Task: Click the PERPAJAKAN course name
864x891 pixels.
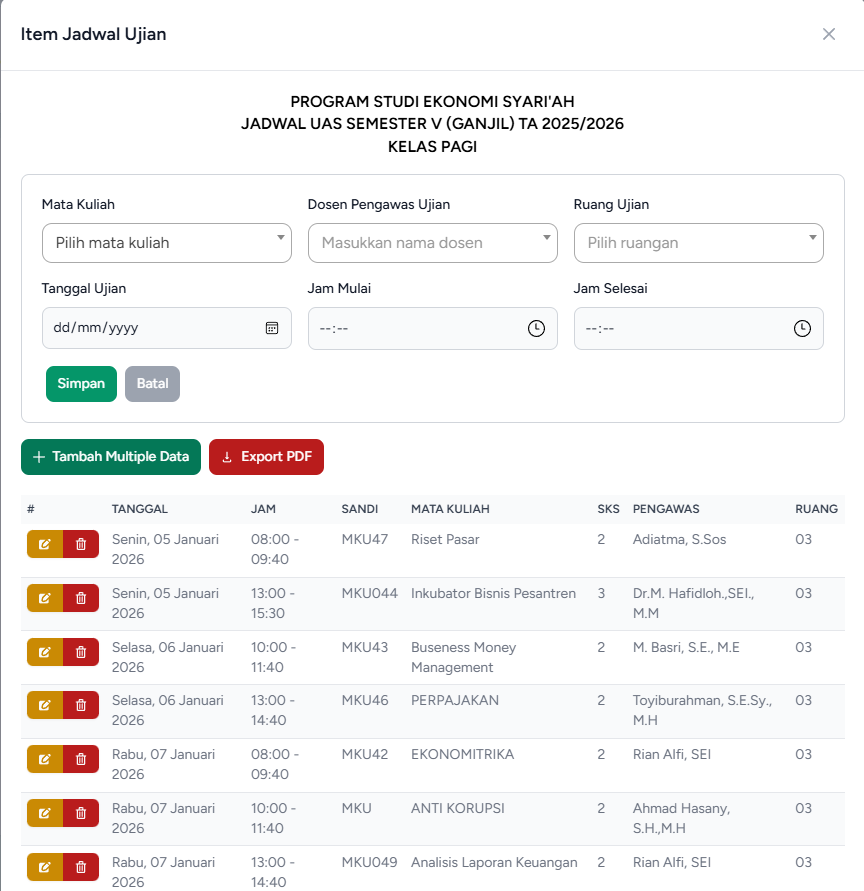Action: click(455, 700)
